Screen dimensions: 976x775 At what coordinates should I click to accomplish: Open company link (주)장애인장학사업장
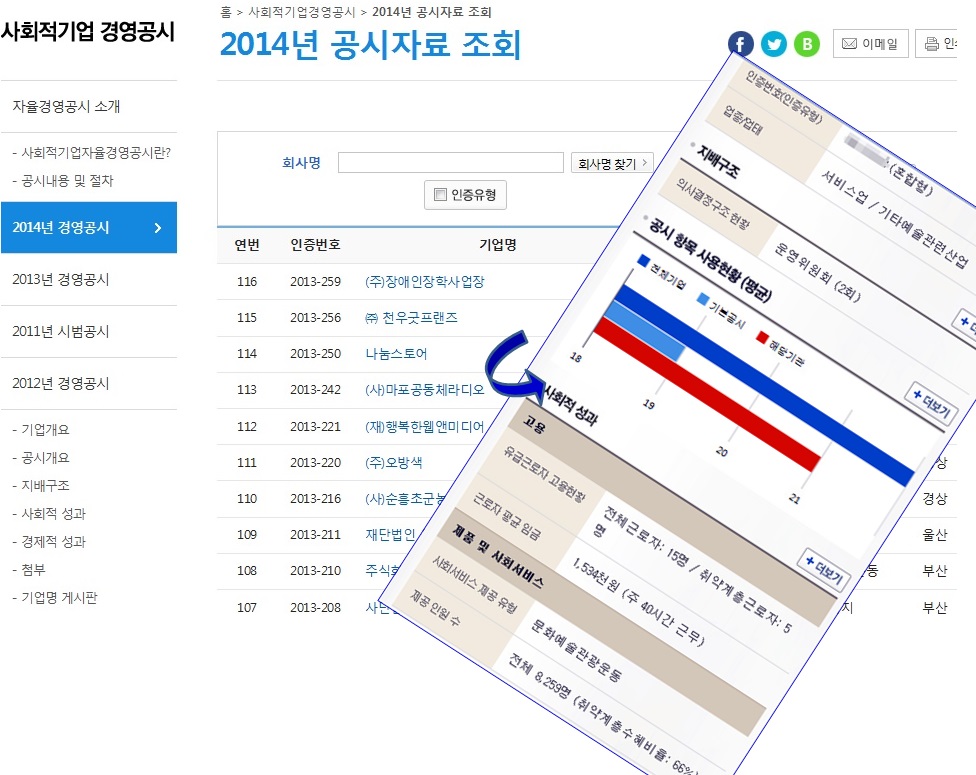425,281
